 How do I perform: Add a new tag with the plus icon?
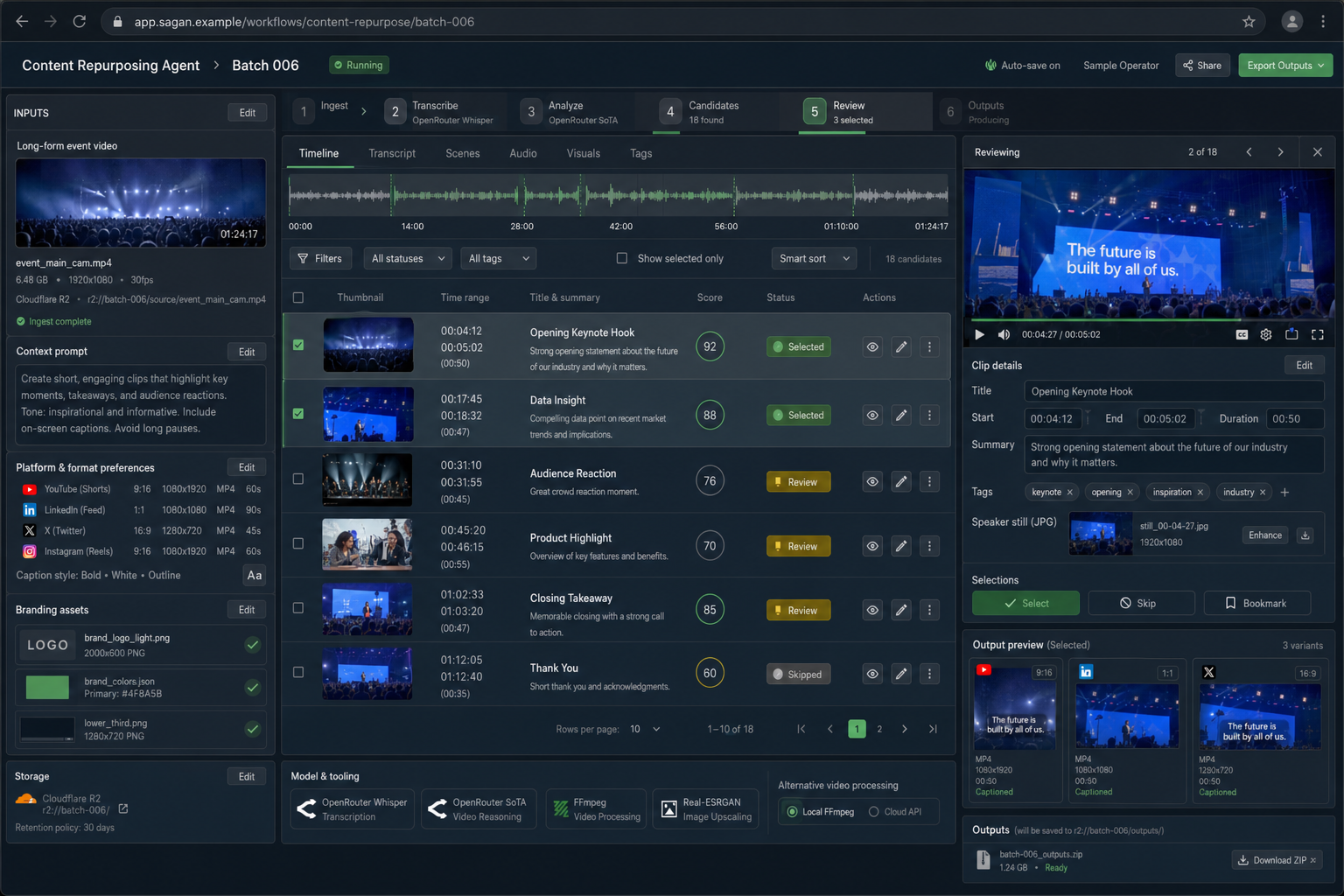[x=1284, y=493]
